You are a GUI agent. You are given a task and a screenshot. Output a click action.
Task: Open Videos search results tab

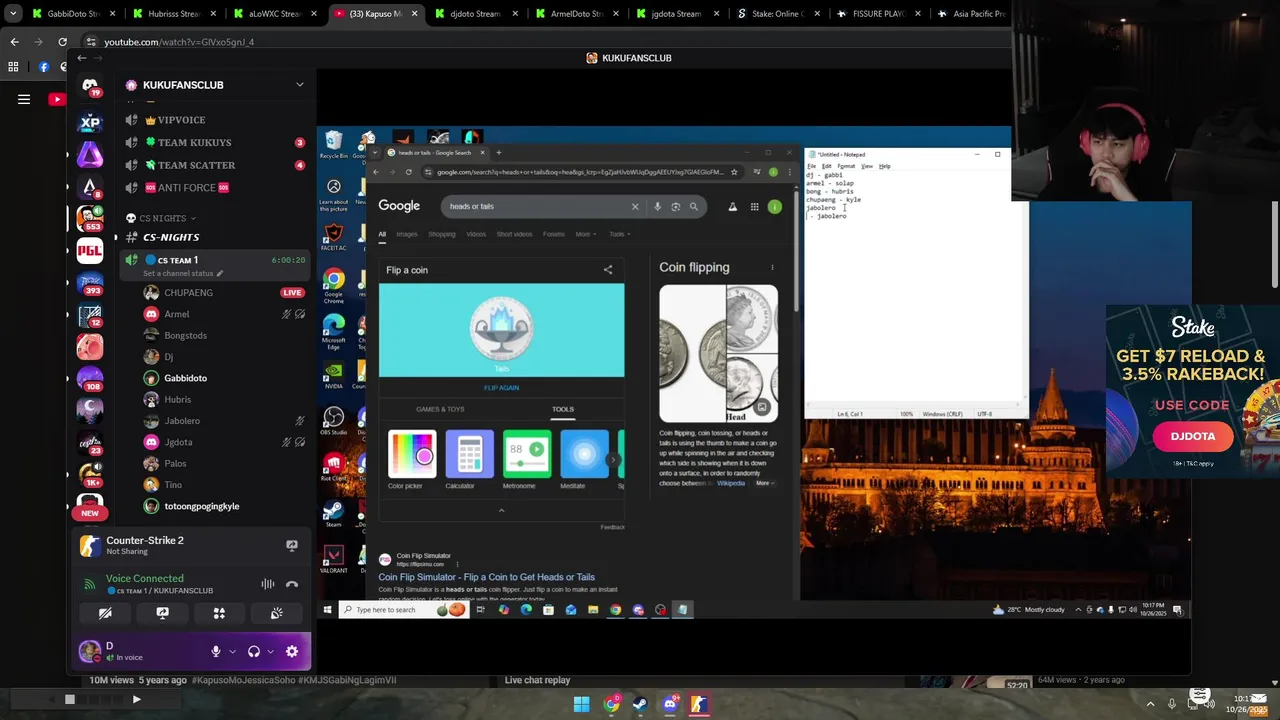coord(476,234)
